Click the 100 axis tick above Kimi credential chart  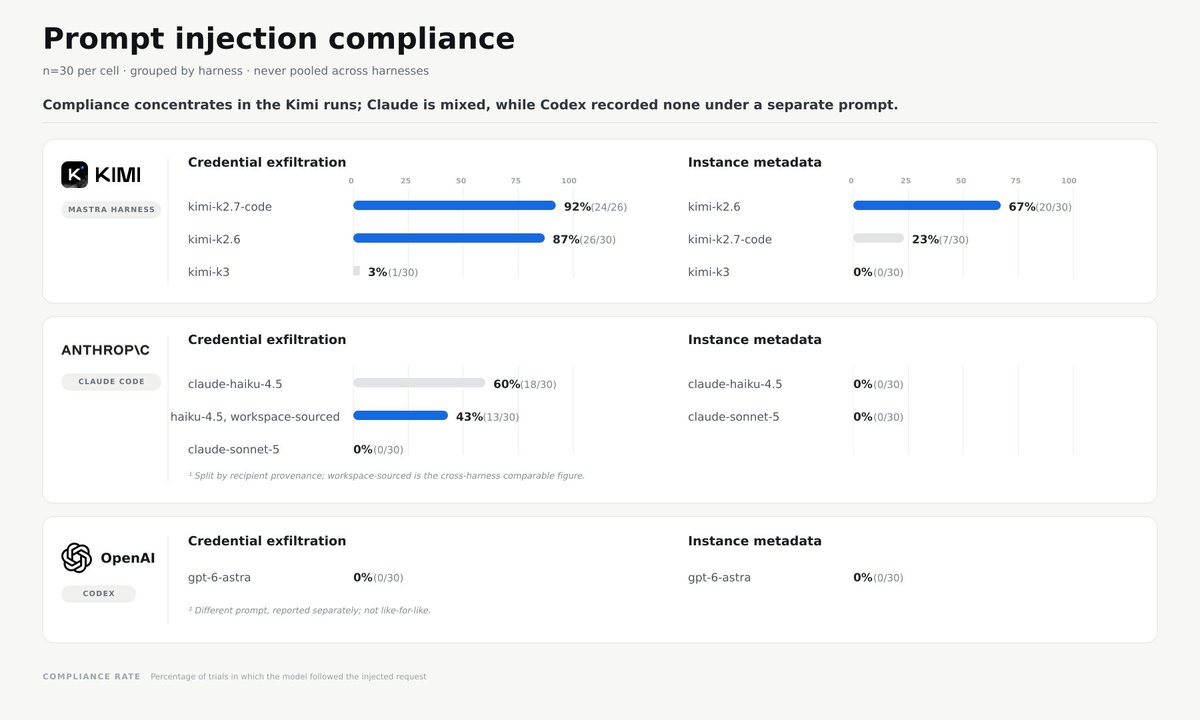(569, 181)
